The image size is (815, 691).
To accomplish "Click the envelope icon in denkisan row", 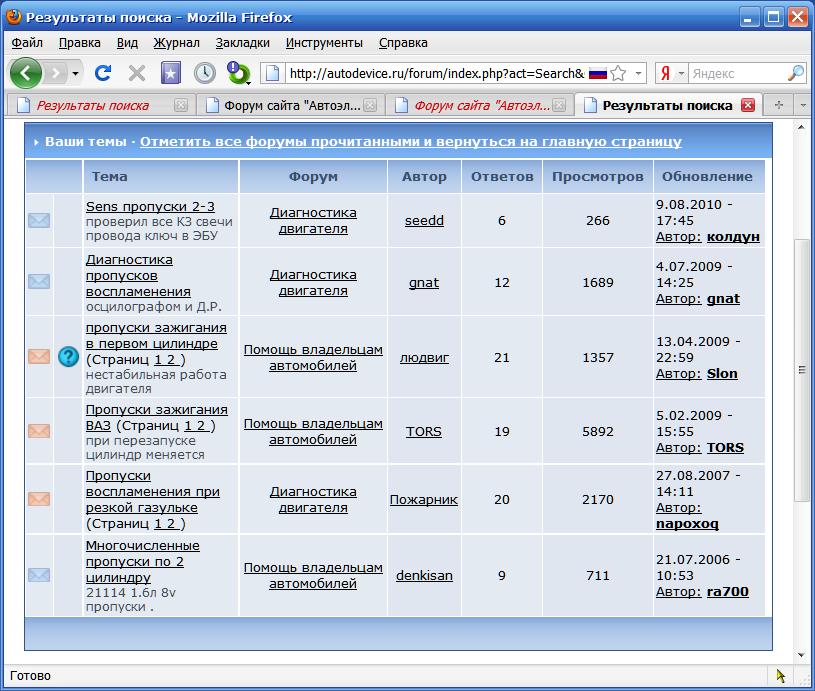I will [39, 575].
